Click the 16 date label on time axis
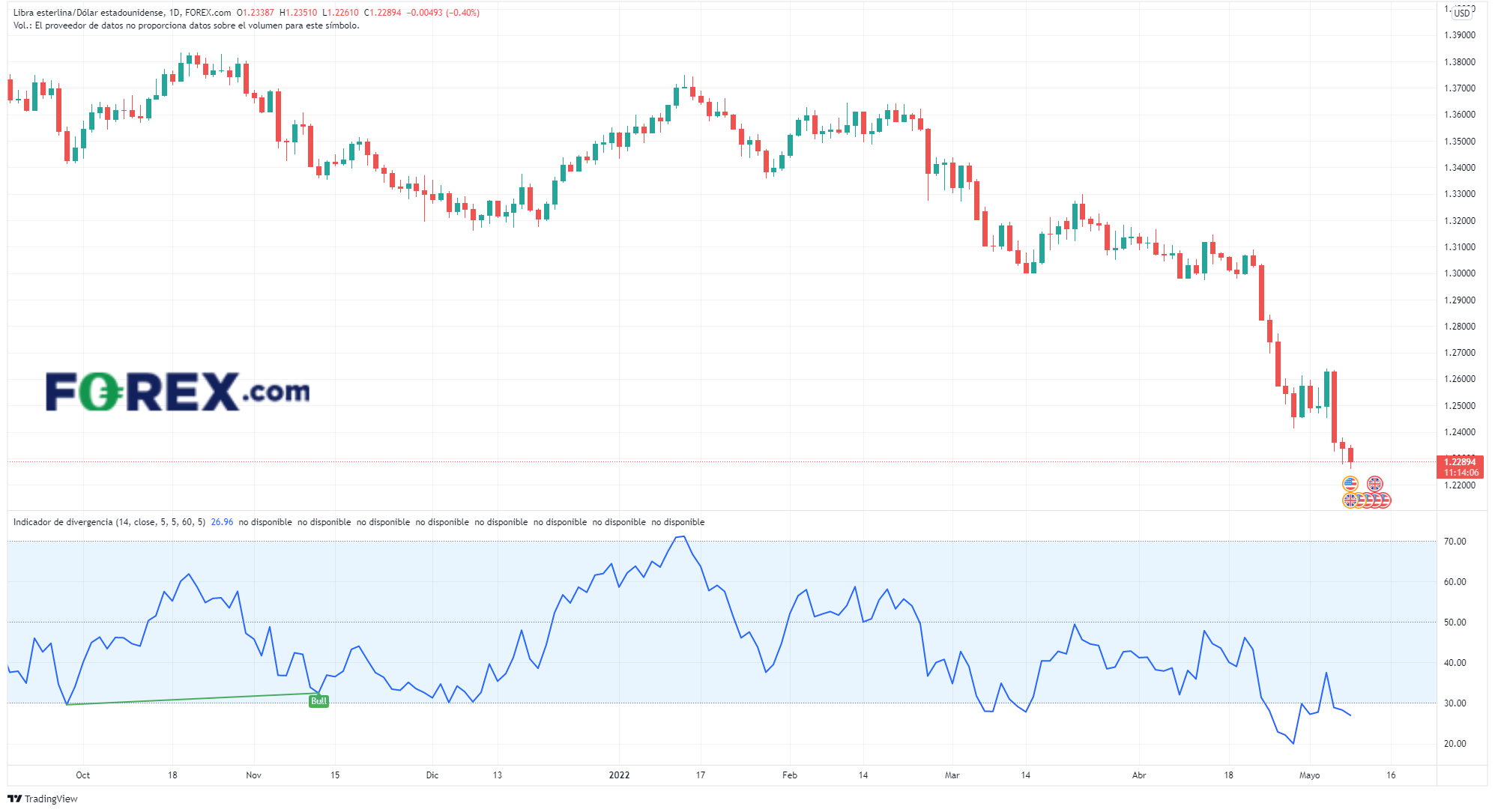 (x=1391, y=775)
